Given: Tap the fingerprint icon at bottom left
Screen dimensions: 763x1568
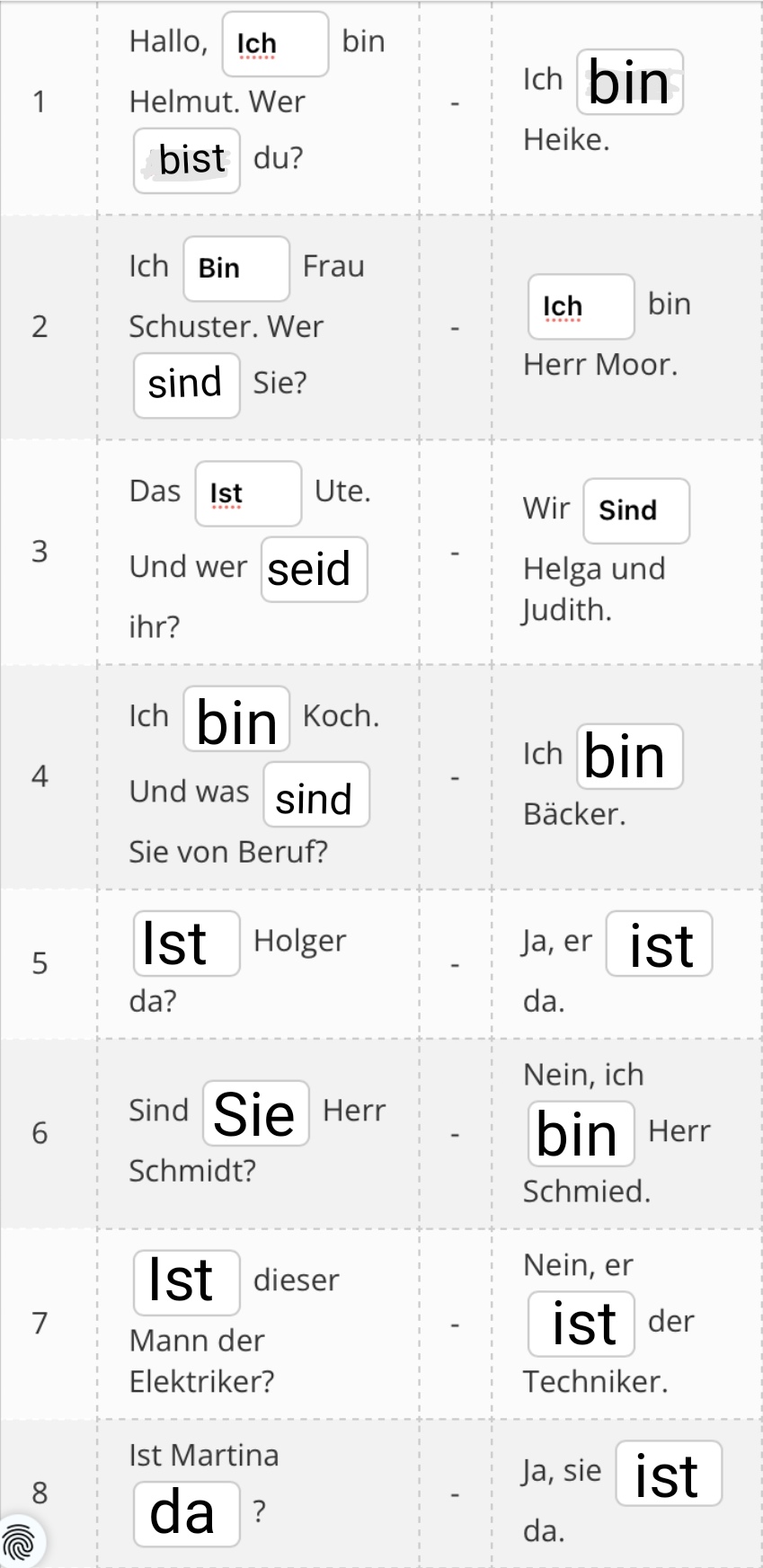Looking at the screenshot, I should [x=22, y=1543].
